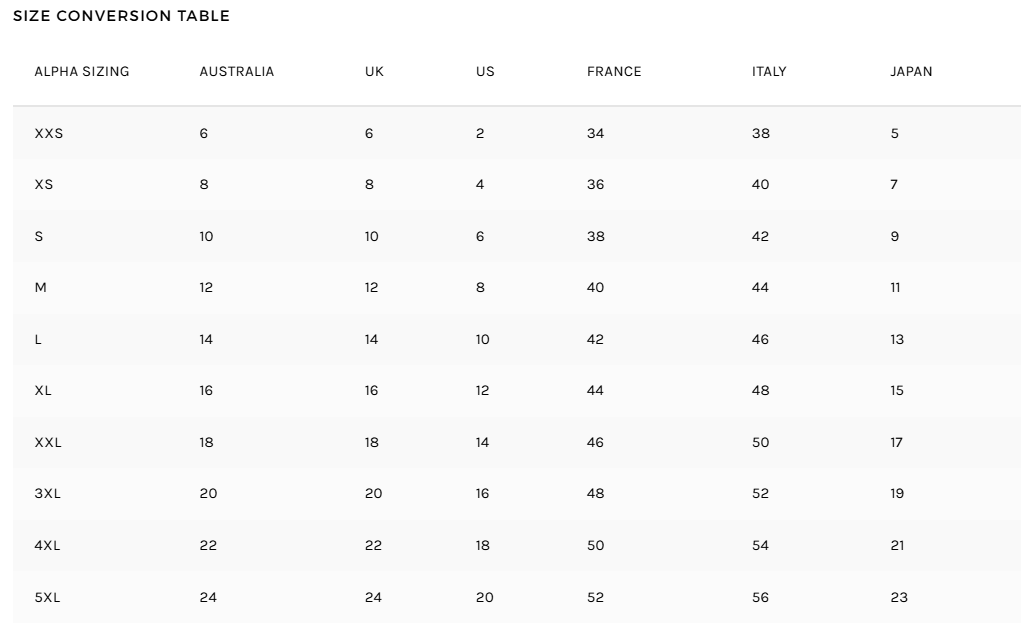The width and height of the screenshot is (1034, 632).
Task: Select the XL size row label
Action: [43, 391]
